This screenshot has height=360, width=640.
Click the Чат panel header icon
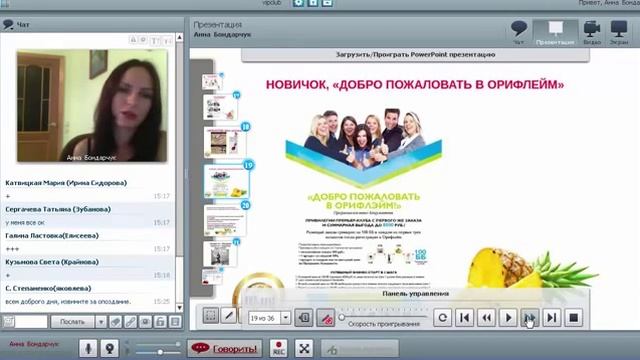8,24
